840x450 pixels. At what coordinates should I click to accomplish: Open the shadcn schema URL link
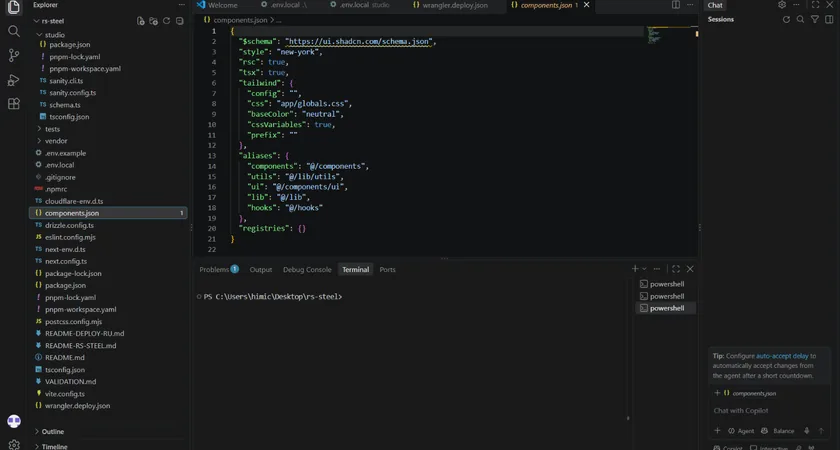pyautogui.click(x=360, y=41)
